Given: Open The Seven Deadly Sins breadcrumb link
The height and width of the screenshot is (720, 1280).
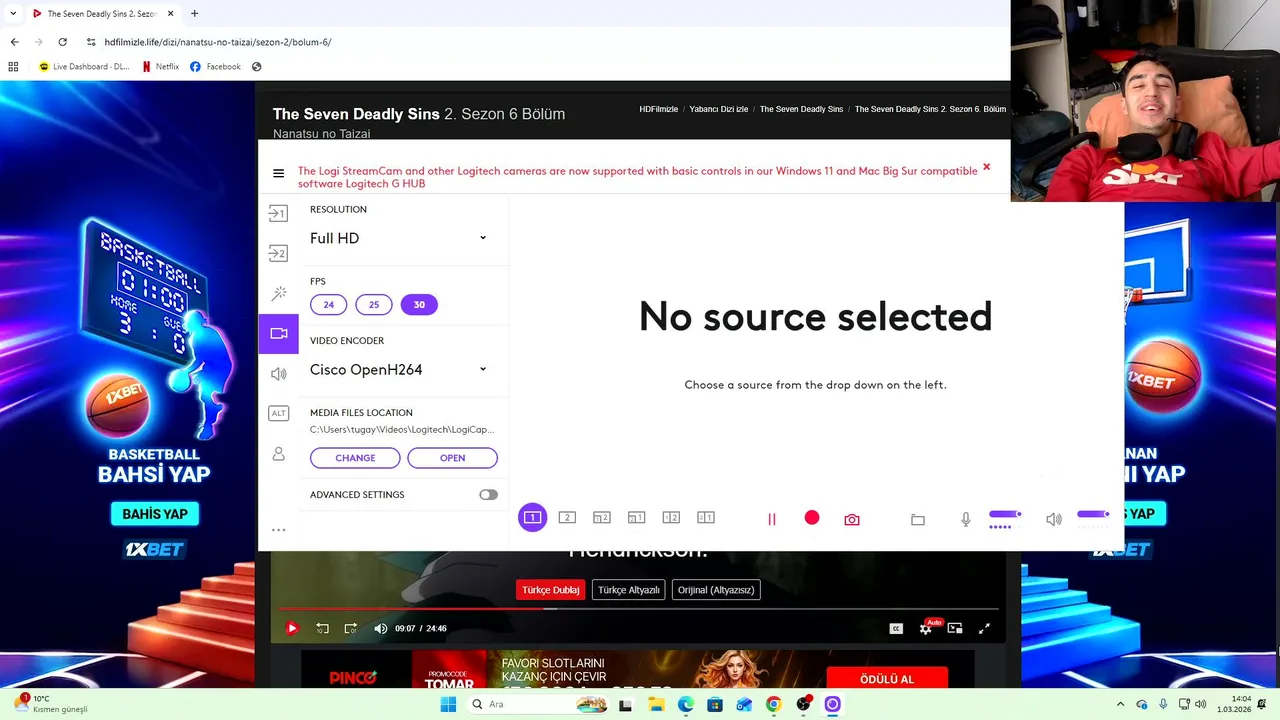Looking at the screenshot, I should [801, 109].
